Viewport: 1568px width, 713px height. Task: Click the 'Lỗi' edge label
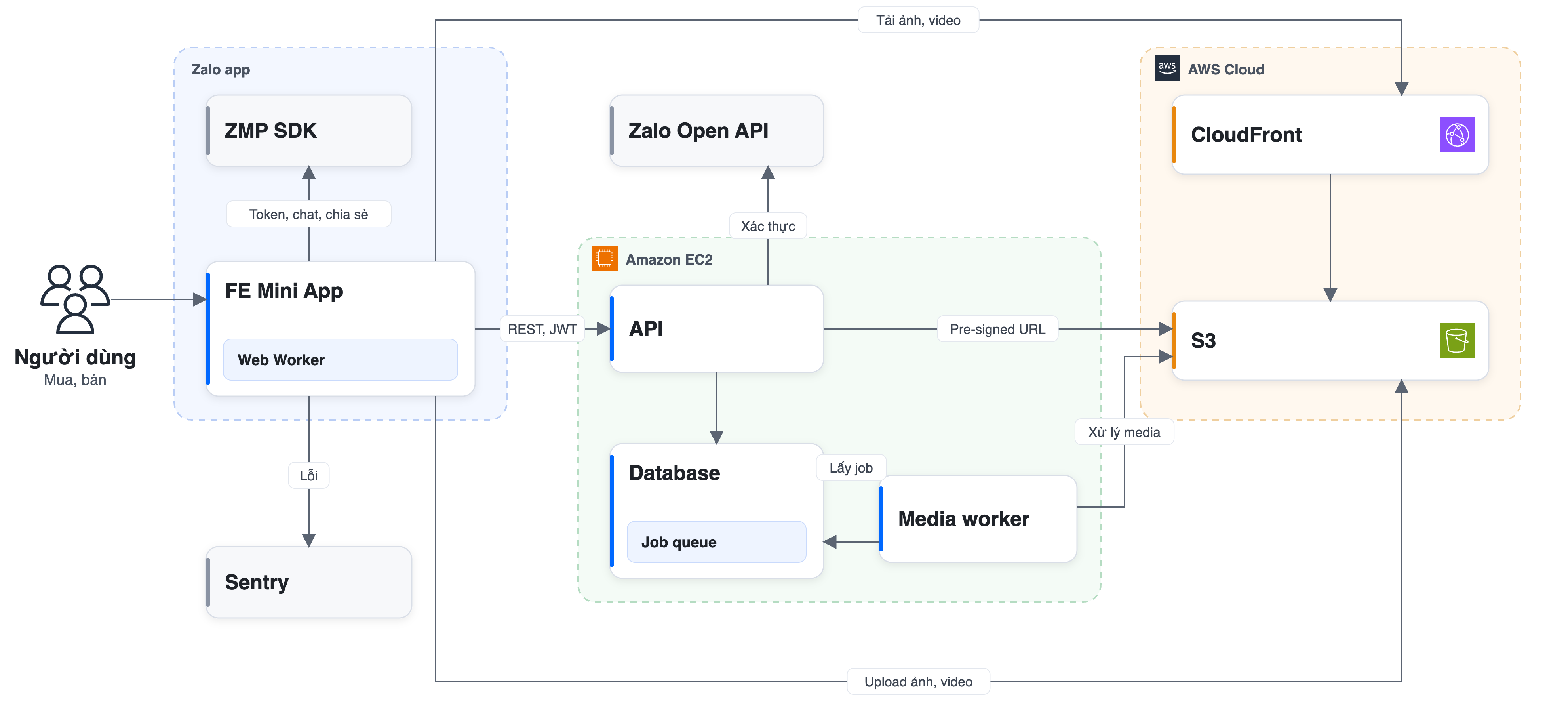pos(308,476)
